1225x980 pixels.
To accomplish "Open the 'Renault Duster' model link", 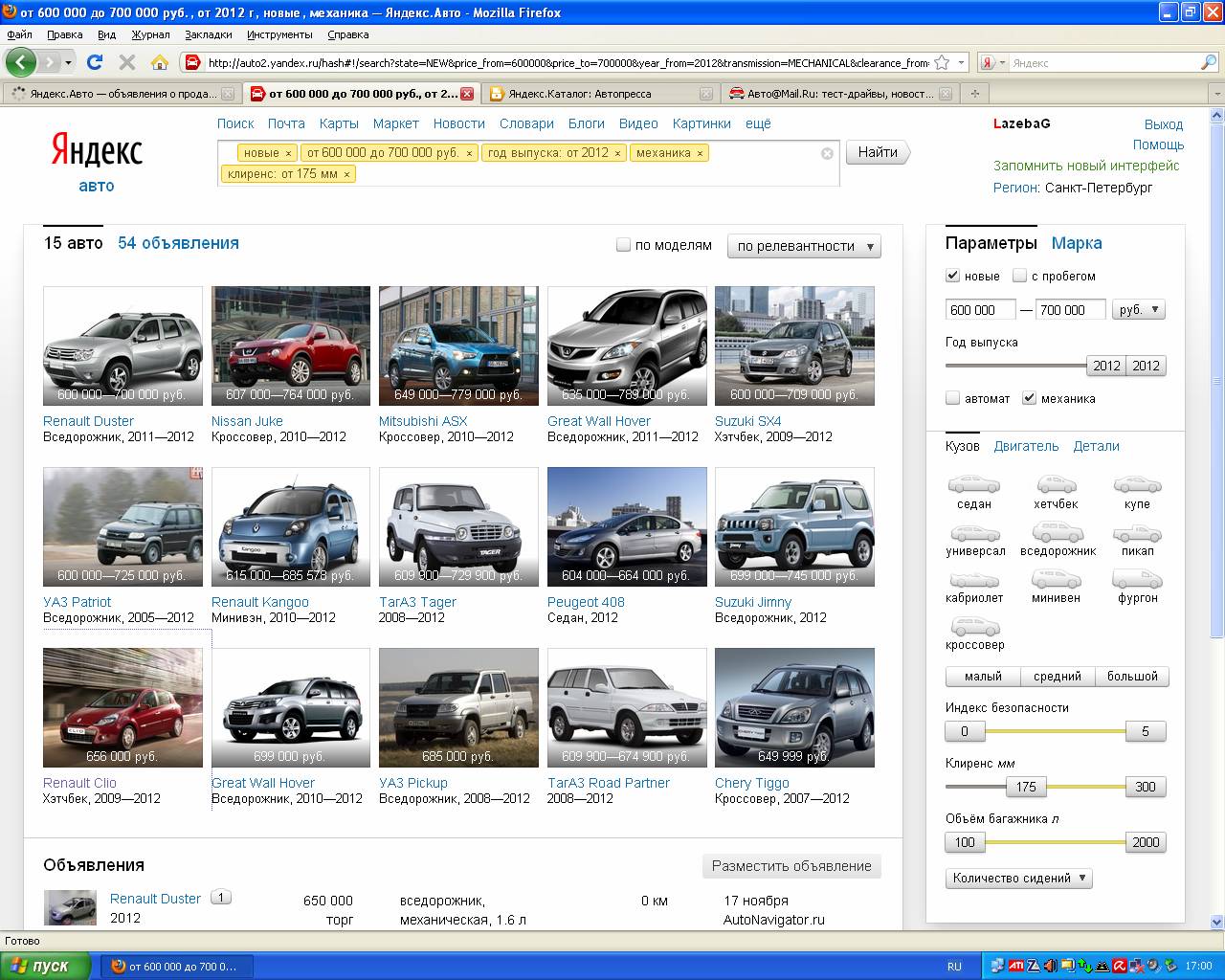I will point(88,421).
